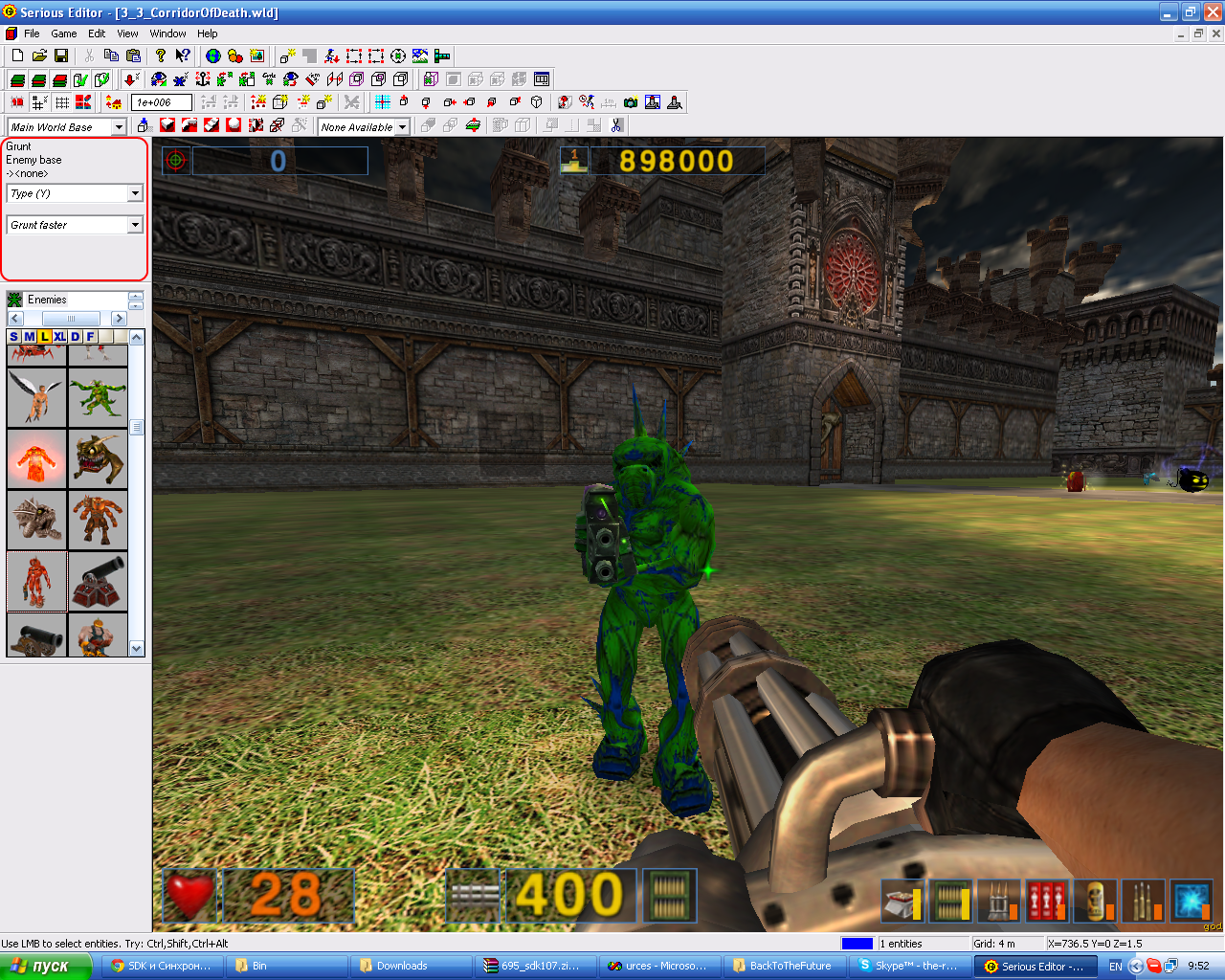
Task: Click the blue color box in status bar
Action: click(857, 944)
